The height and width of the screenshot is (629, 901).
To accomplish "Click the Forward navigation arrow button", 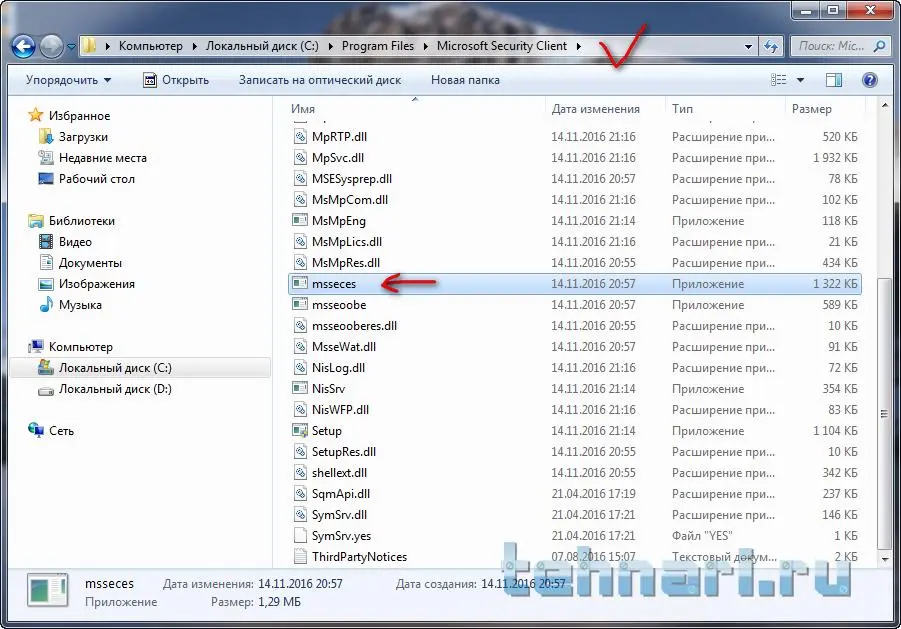I will tap(51, 46).
